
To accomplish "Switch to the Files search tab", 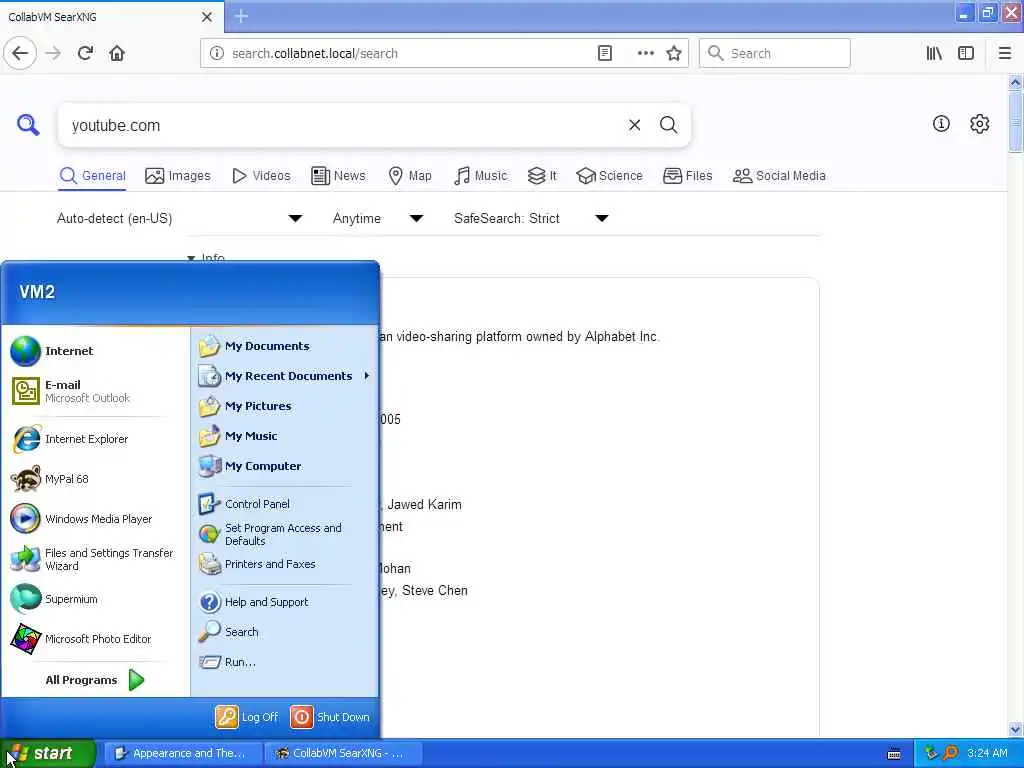I will pos(688,176).
